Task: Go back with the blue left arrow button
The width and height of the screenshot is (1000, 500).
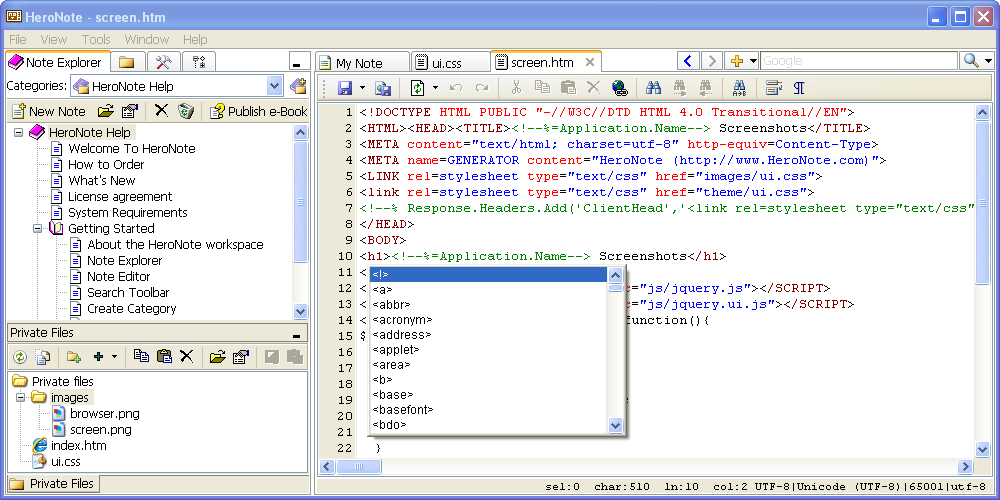Action: pyautogui.click(x=688, y=61)
